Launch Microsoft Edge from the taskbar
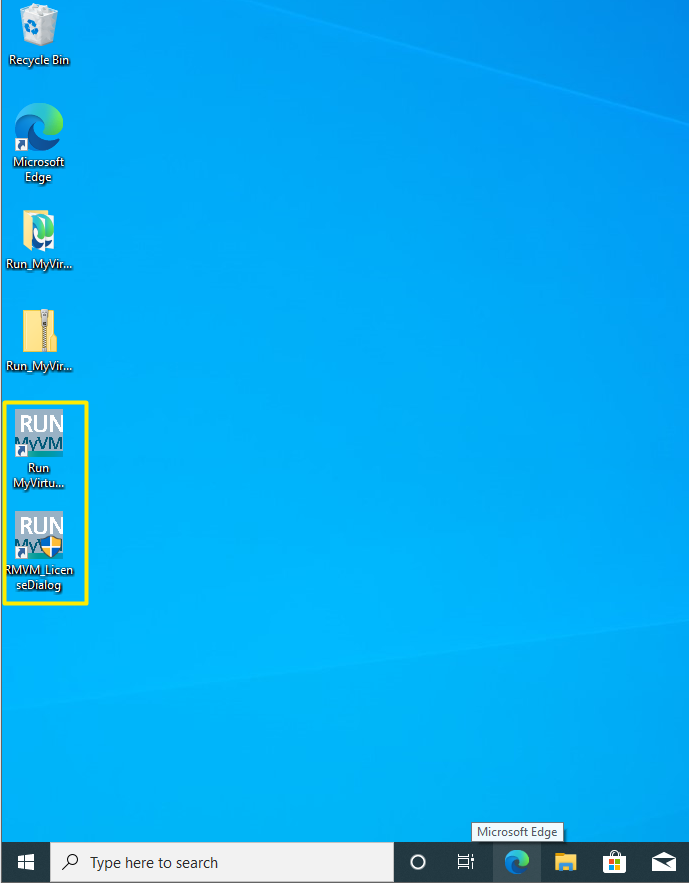689x883 pixels. (517, 862)
